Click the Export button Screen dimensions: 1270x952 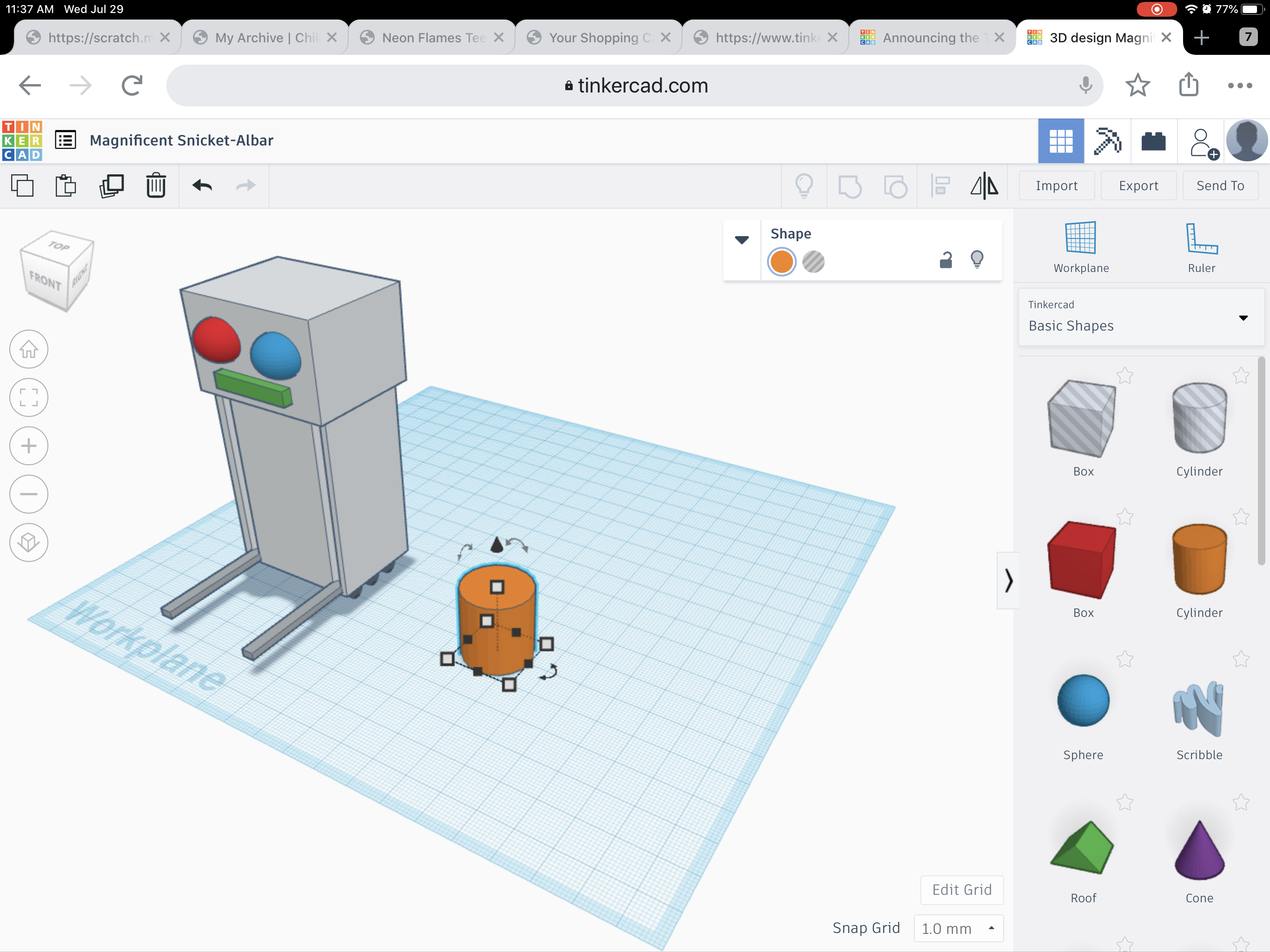(x=1138, y=185)
